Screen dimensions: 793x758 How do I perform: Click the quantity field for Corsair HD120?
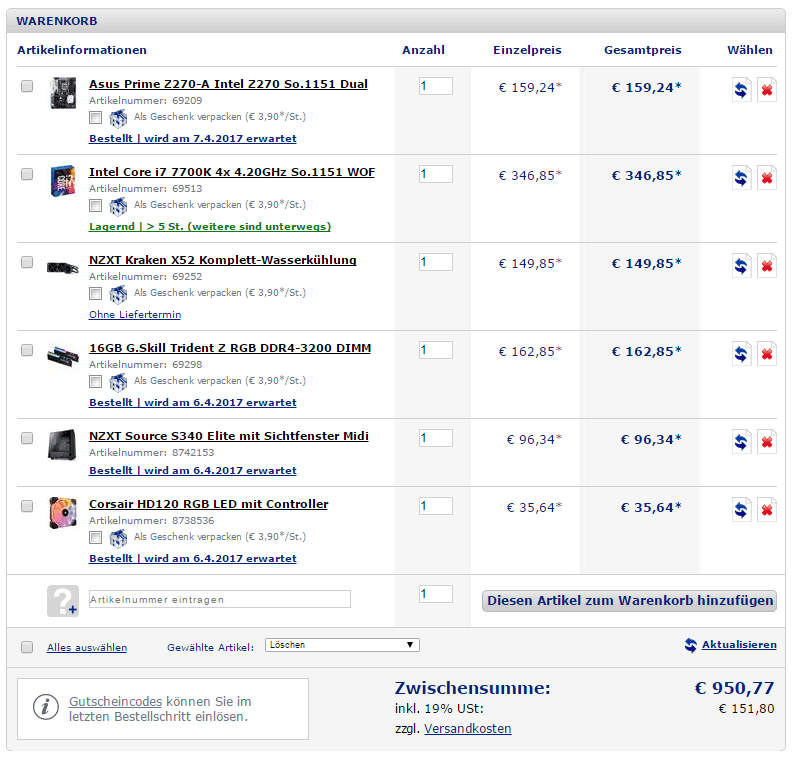435,506
